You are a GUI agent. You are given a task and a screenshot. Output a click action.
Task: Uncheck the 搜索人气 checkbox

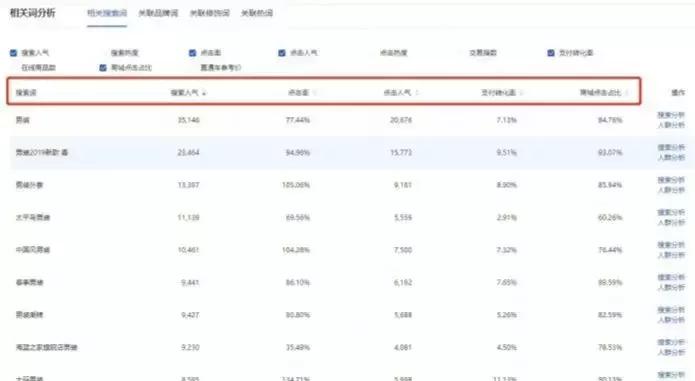click(x=13, y=53)
